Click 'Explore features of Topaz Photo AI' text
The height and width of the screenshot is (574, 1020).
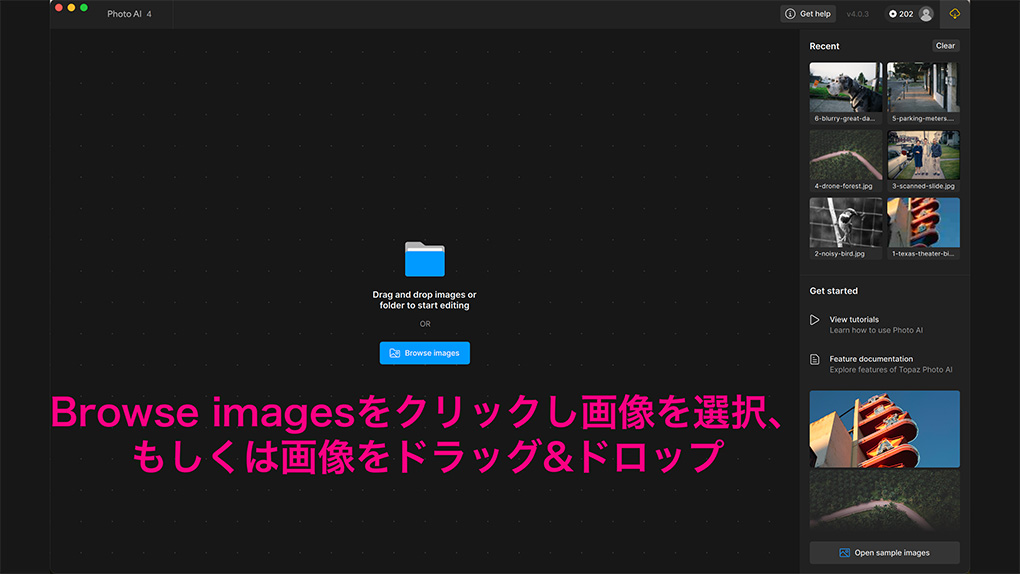point(891,370)
